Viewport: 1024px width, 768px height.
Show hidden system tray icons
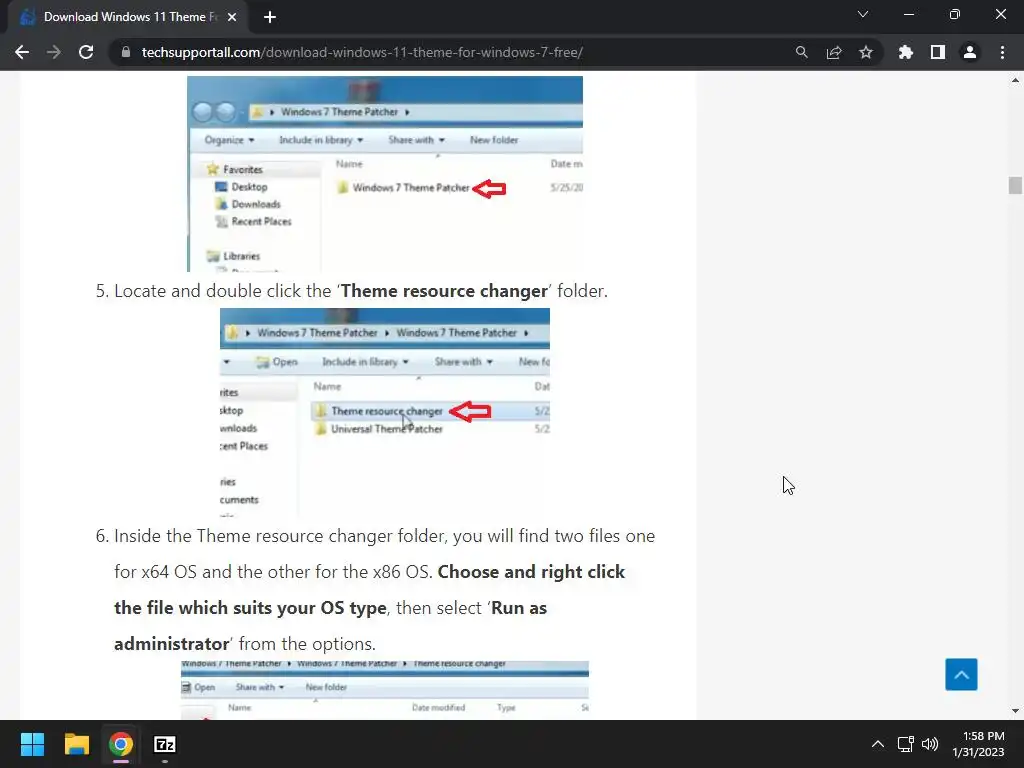[x=878, y=744]
